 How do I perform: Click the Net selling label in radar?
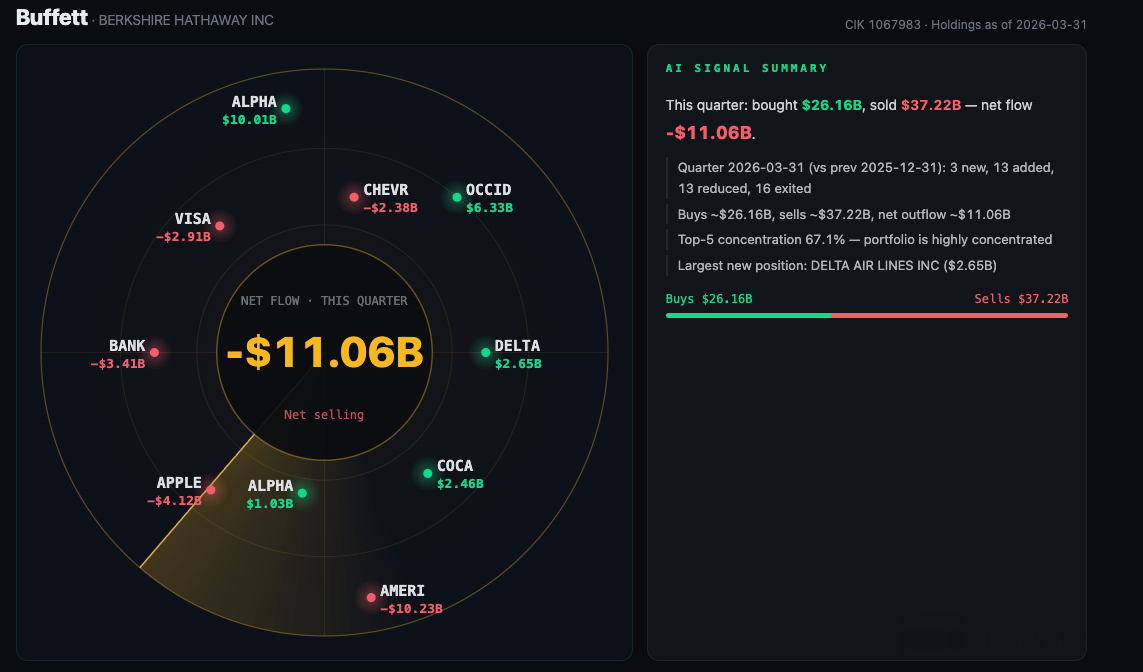(x=324, y=415)
